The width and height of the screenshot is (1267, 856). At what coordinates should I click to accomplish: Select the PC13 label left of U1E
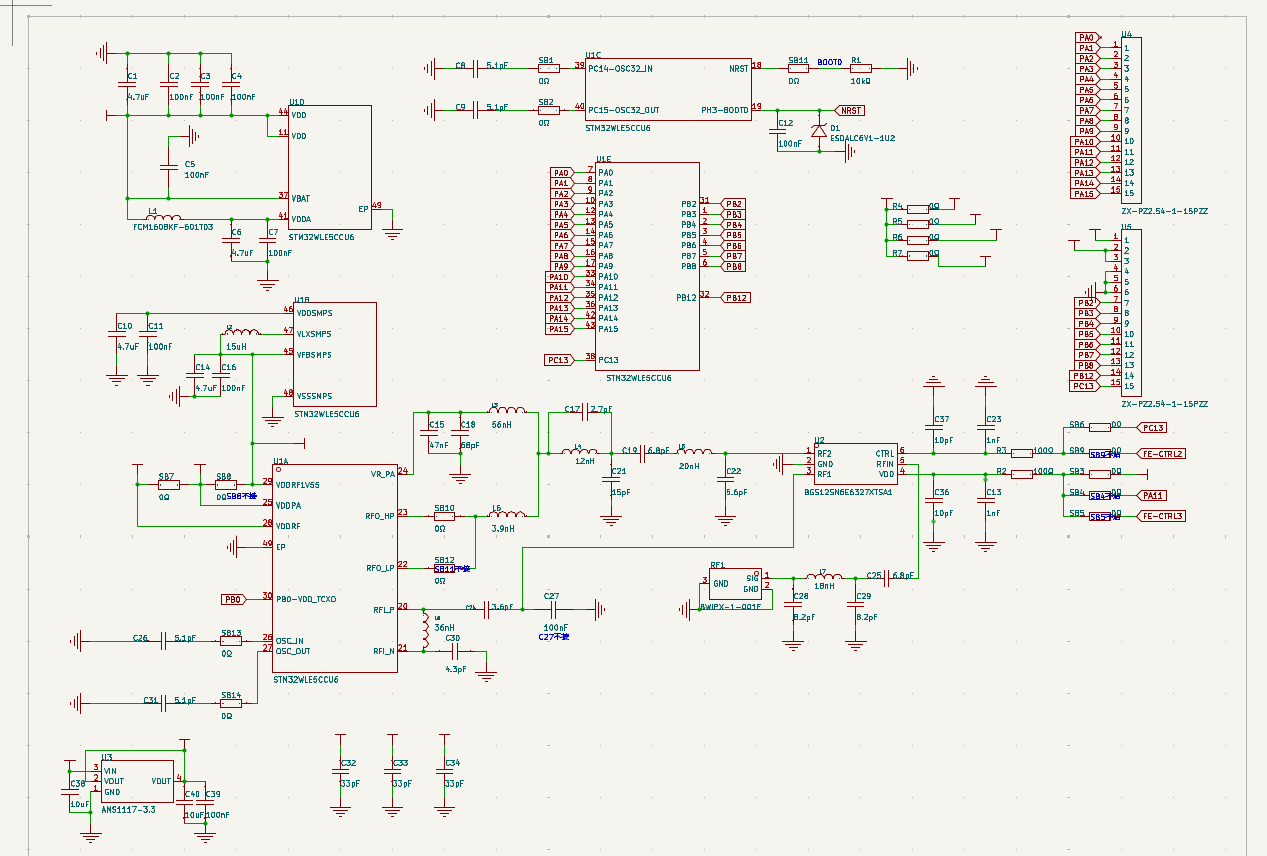click(x=558, y=360)
